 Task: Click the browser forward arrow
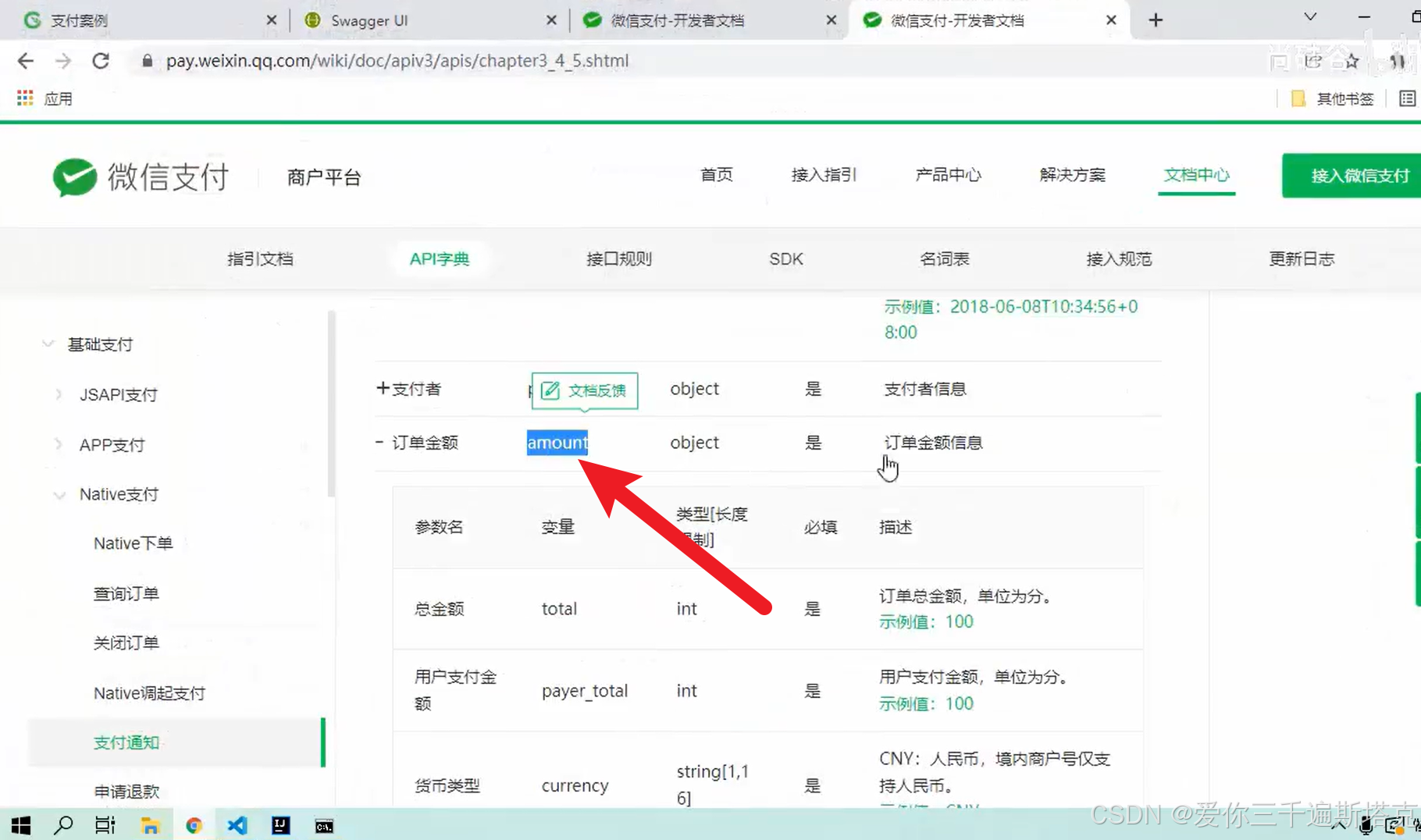click(63, 61)
